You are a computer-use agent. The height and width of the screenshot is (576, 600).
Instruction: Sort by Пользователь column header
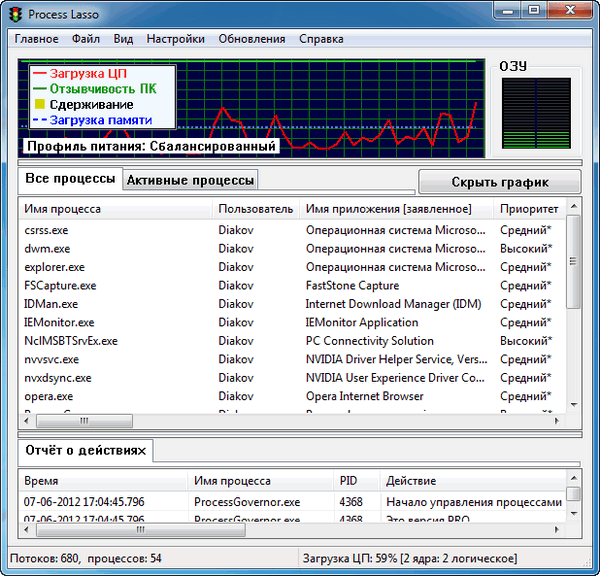[x=256, y=209]
